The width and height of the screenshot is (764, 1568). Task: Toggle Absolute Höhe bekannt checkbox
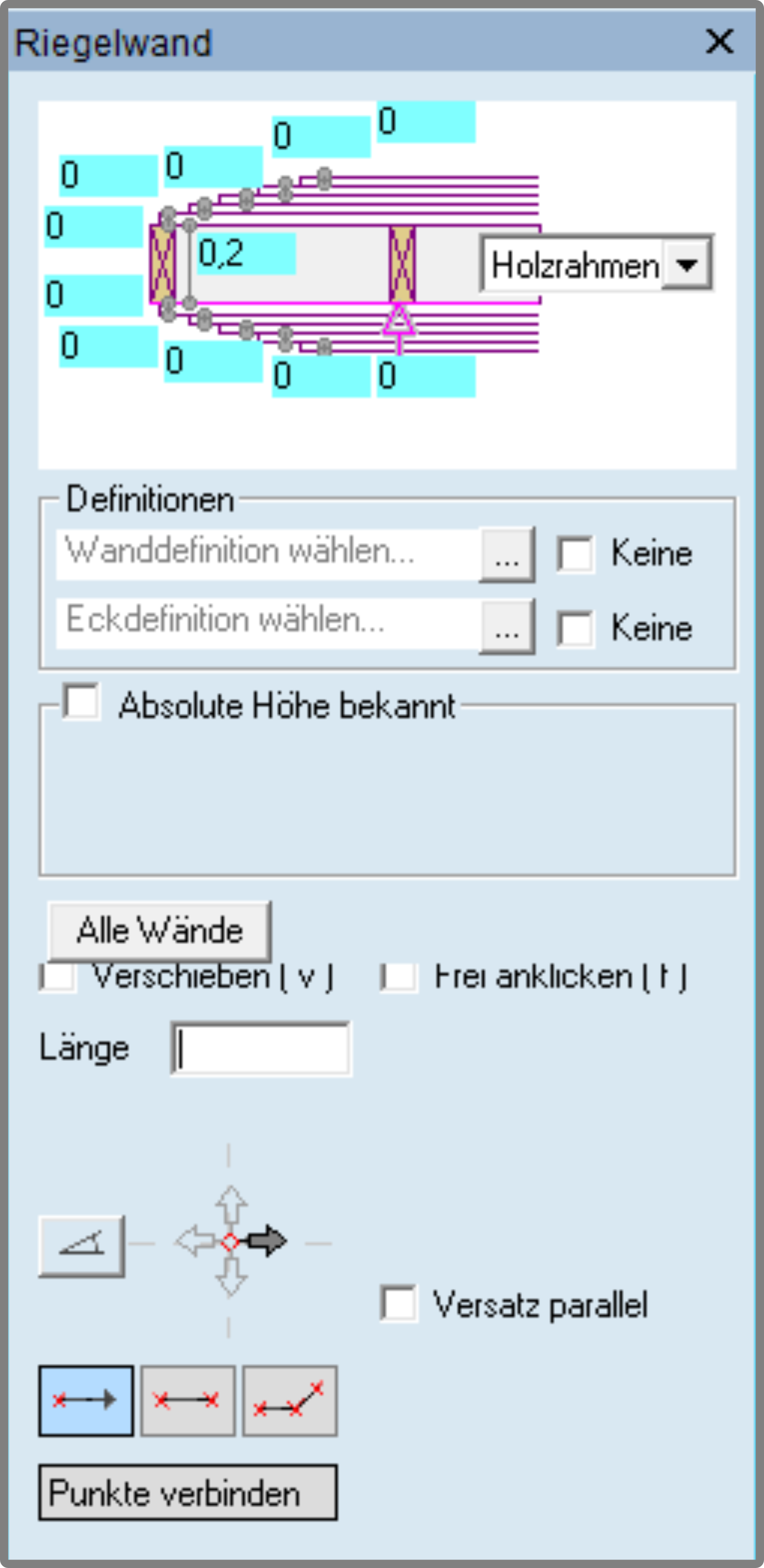[81, 702]
